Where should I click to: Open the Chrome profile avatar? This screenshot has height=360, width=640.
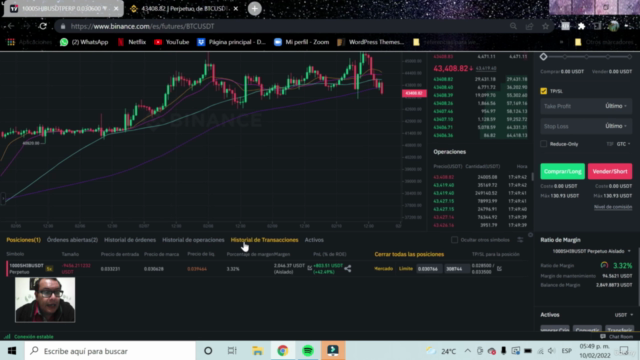tap(613, 26)
